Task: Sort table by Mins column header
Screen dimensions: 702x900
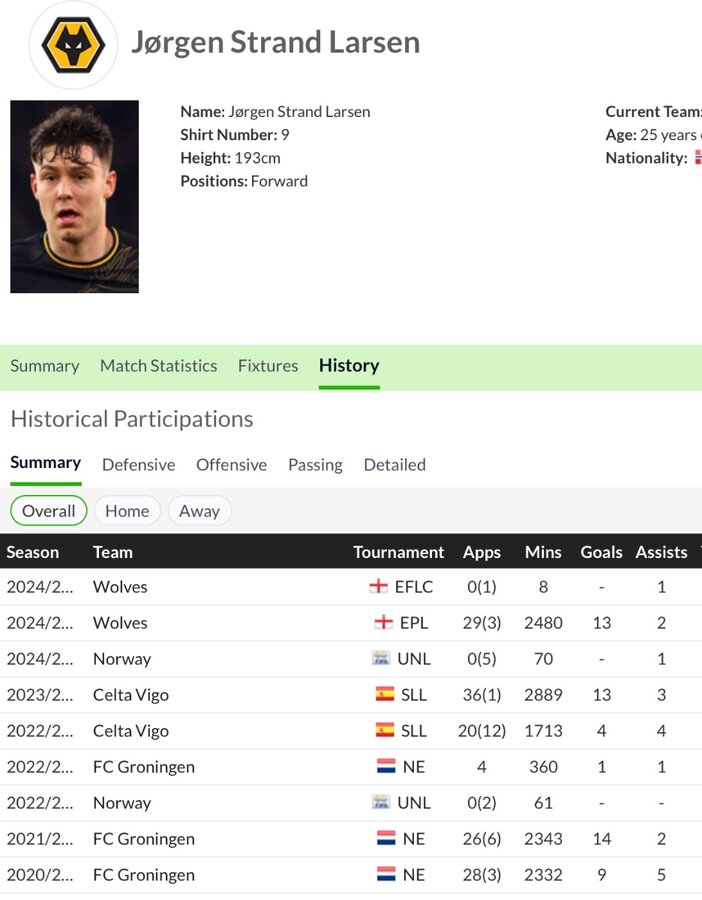Action: [543, 552]
